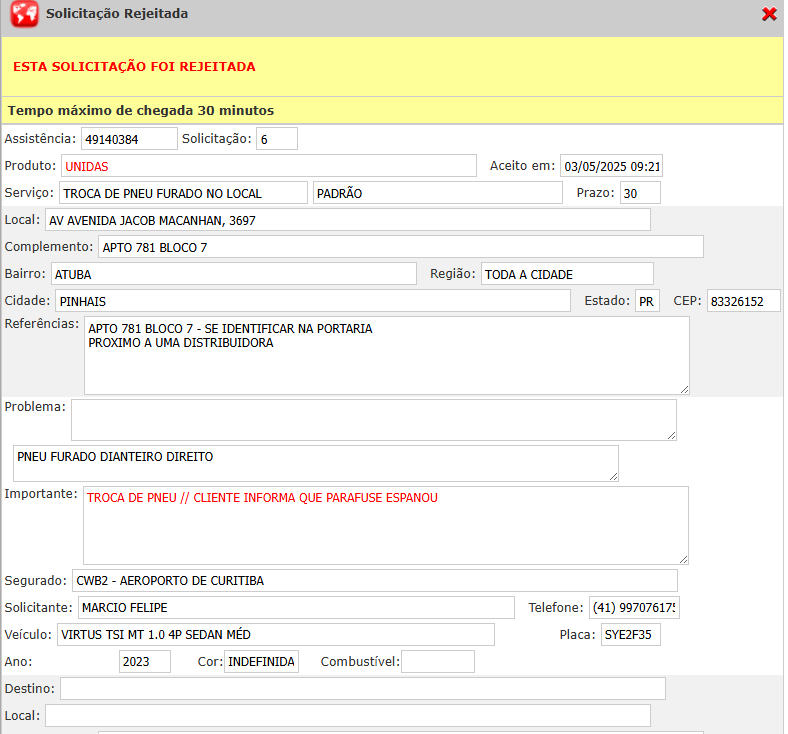Click the PNEU FURADO DIANTEIRO DIREITO text area
788x734 pixels.
316,463
